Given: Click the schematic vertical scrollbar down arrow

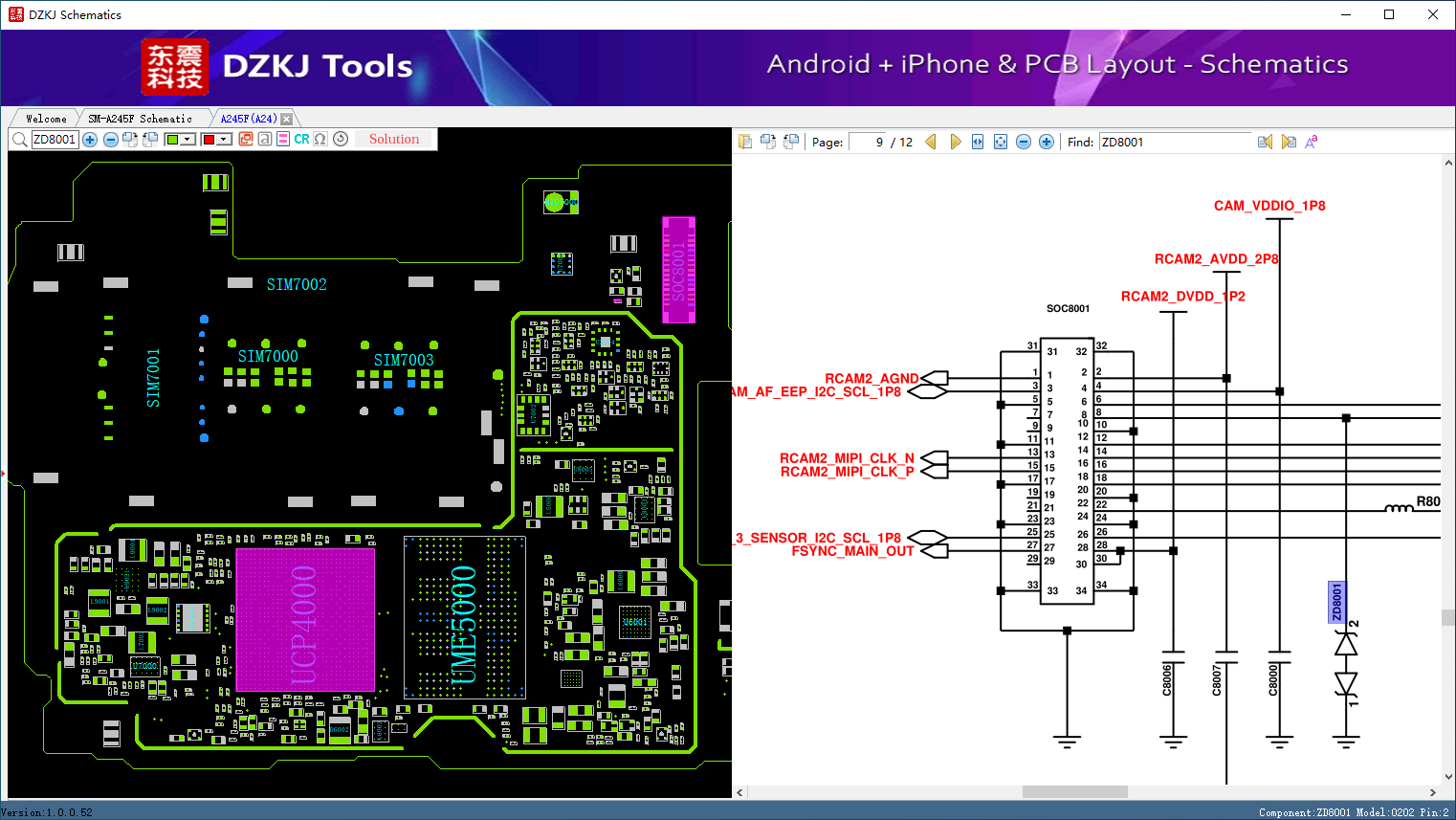Looking at the screenshot, I should tap(1448, 777).
